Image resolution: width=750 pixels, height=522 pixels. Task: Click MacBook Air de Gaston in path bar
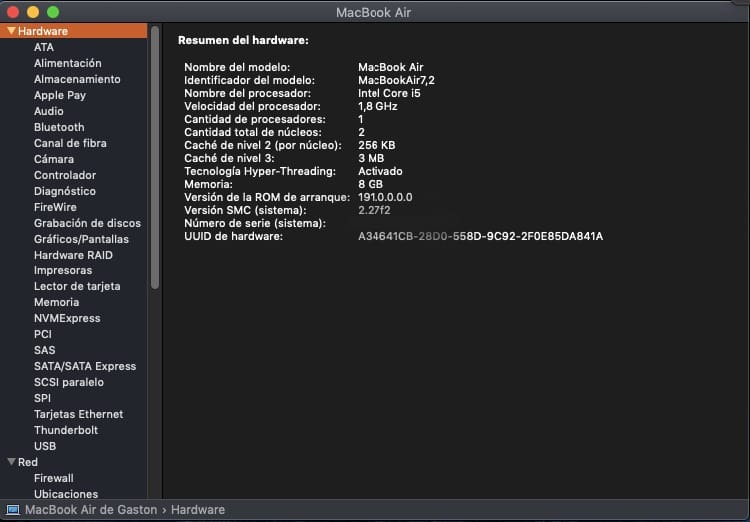click(91, 510)
